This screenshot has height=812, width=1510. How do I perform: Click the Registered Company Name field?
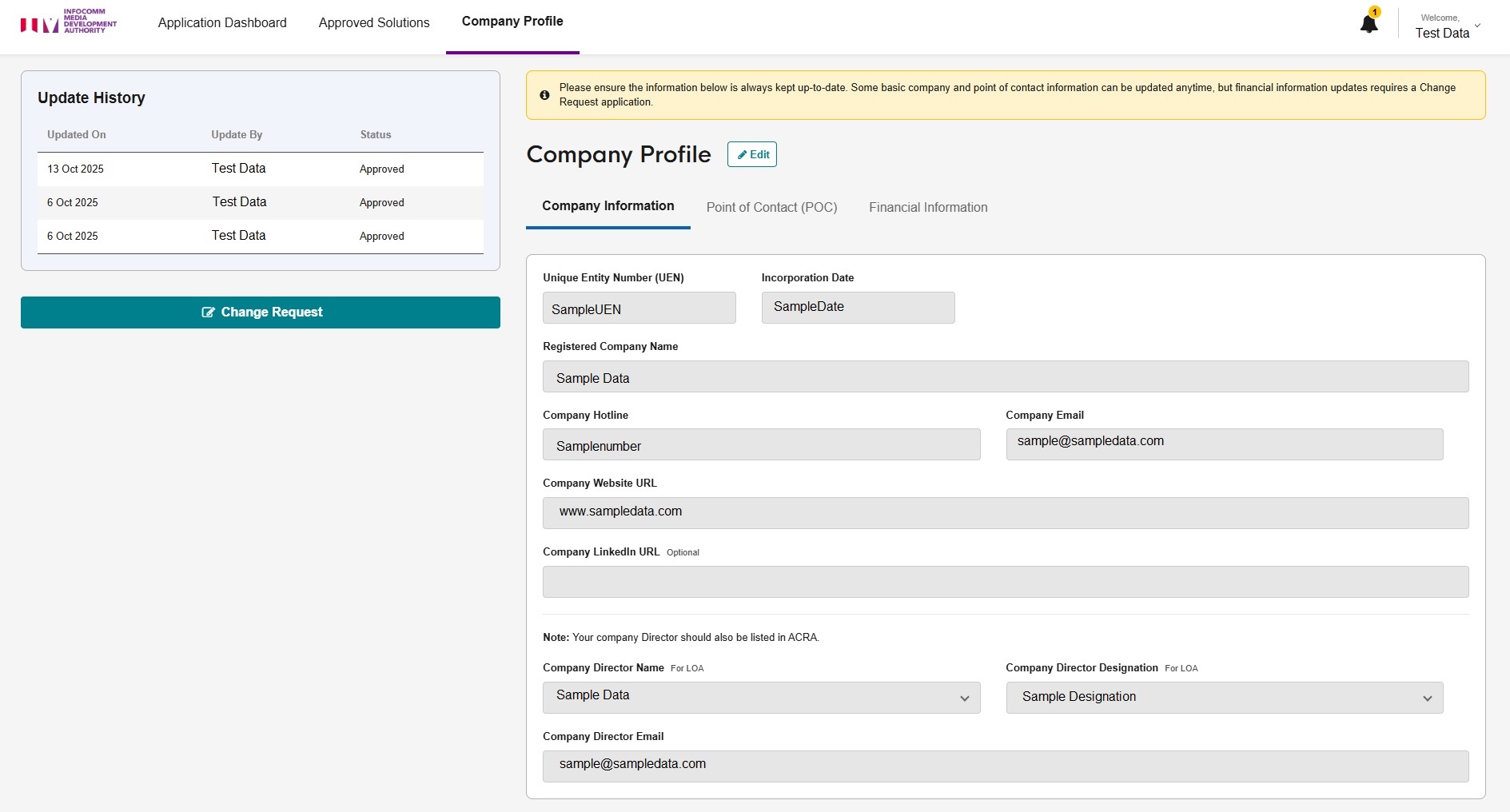click(1005, 376)
